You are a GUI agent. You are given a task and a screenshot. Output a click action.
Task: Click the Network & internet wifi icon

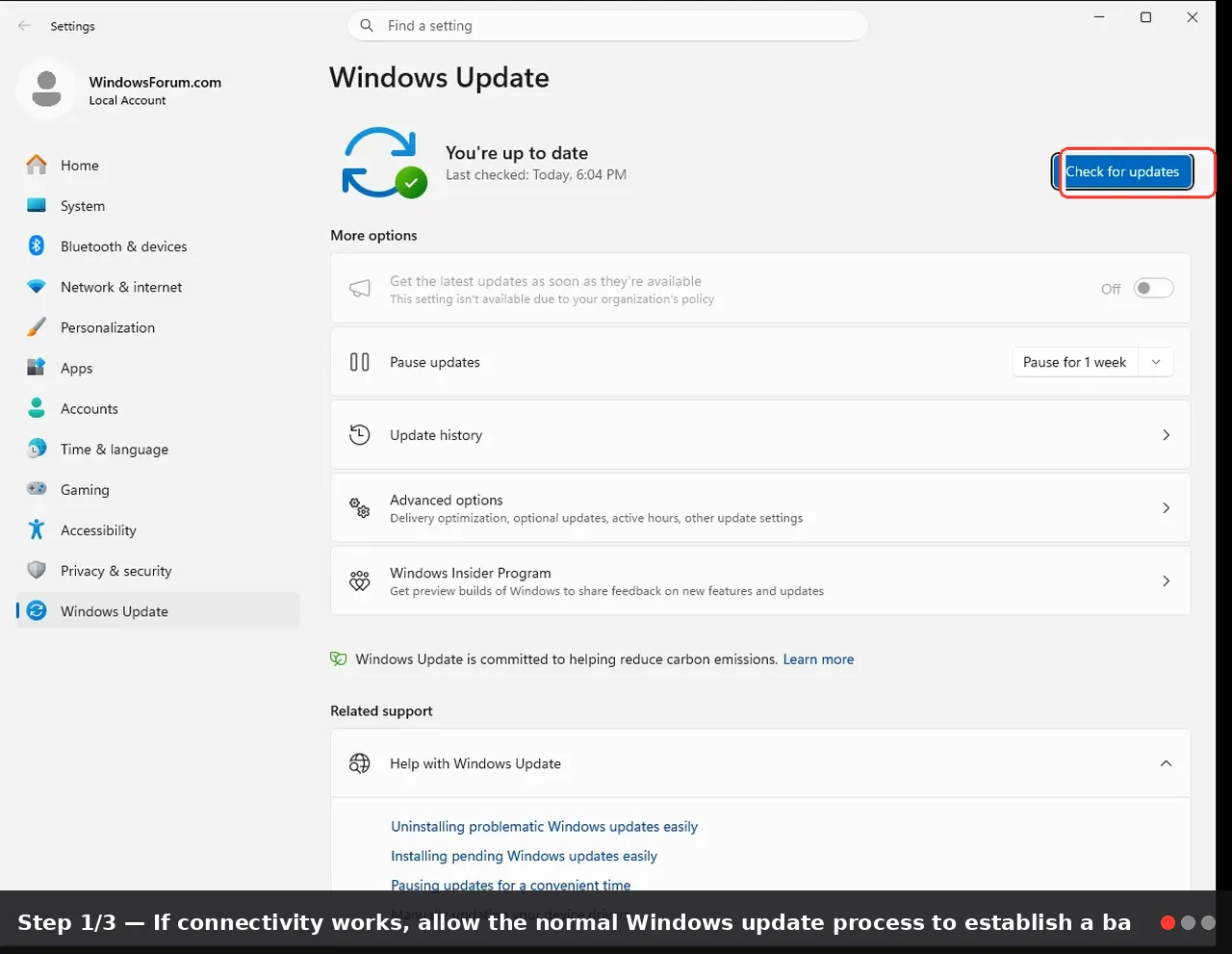coord(37,287)
